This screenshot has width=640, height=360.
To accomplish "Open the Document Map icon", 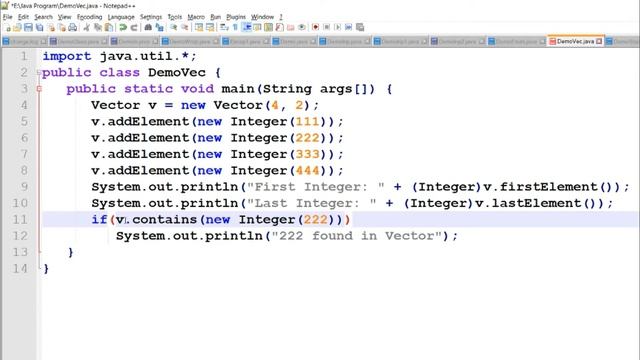I will (269, 27).
